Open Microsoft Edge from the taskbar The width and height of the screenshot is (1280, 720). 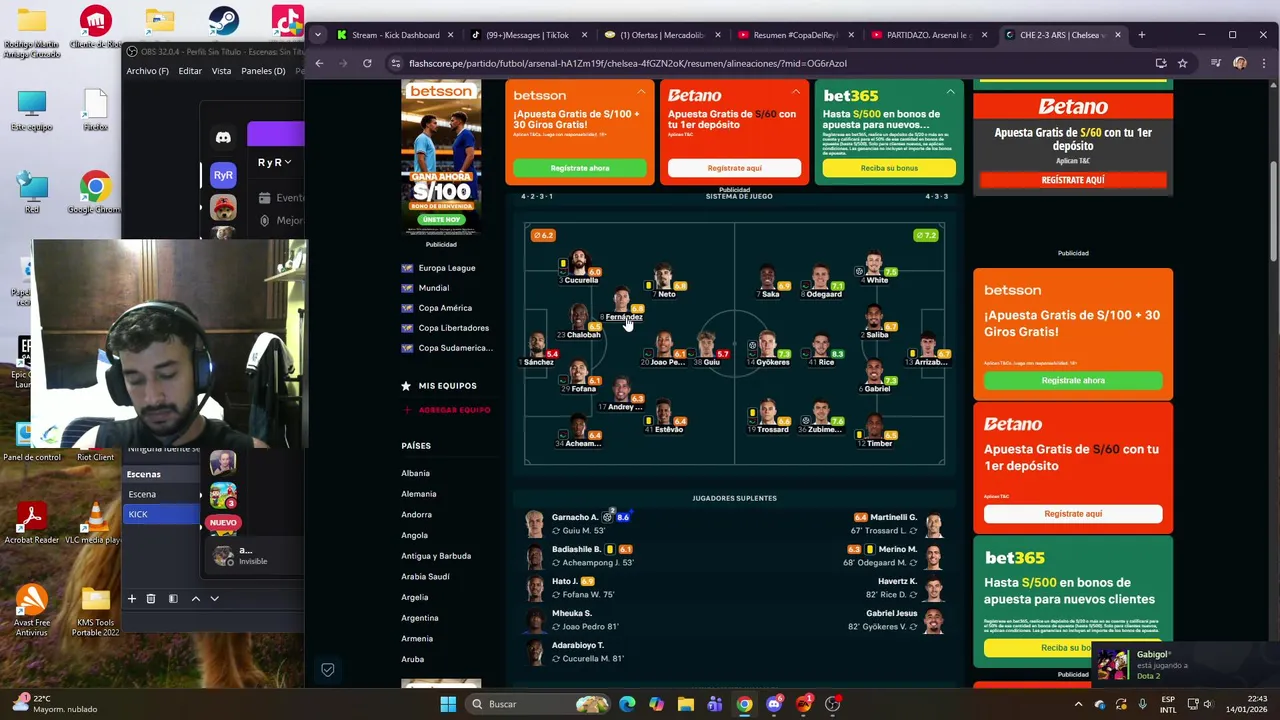(x=627, y=704)
